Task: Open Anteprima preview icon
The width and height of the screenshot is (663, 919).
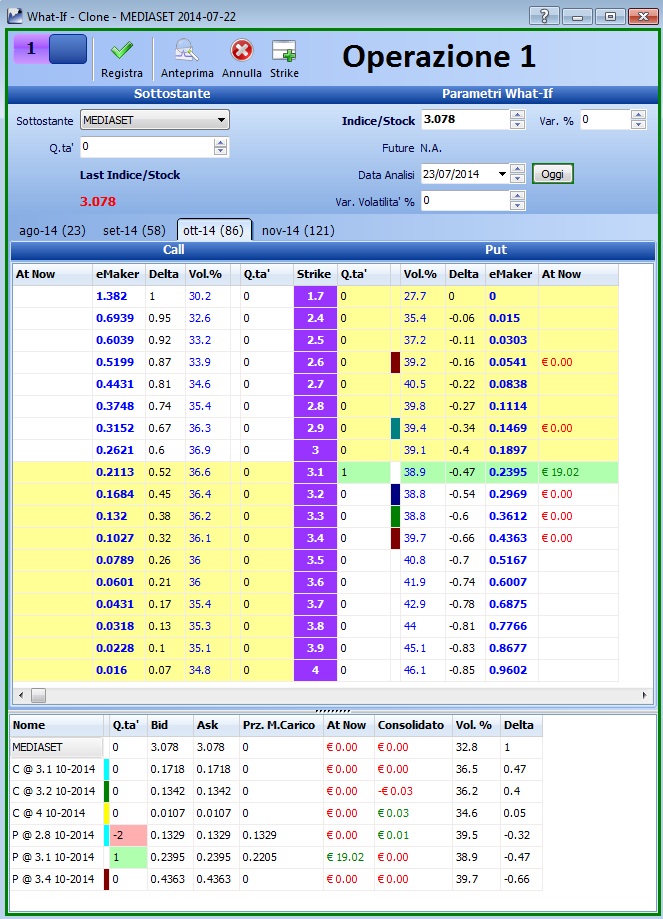Action: tap(187, 51)
